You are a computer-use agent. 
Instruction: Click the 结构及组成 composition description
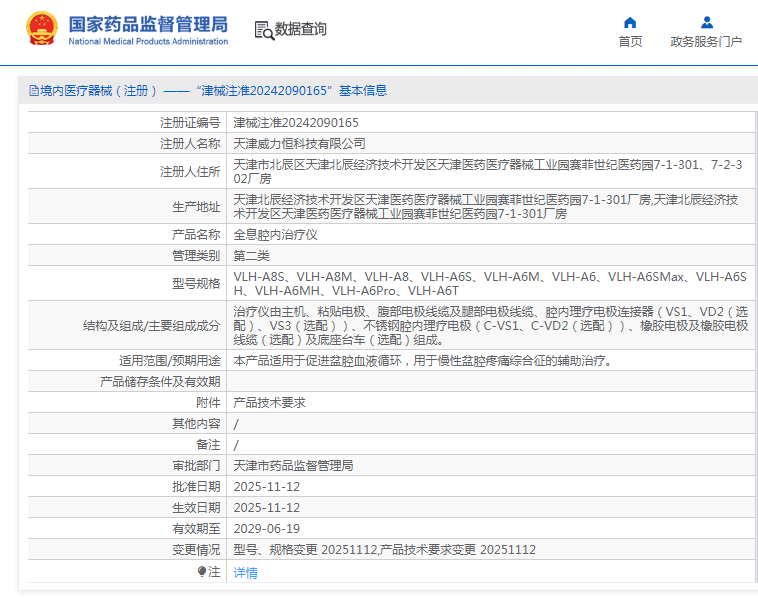pyautogui.click(x=491, y=325)
